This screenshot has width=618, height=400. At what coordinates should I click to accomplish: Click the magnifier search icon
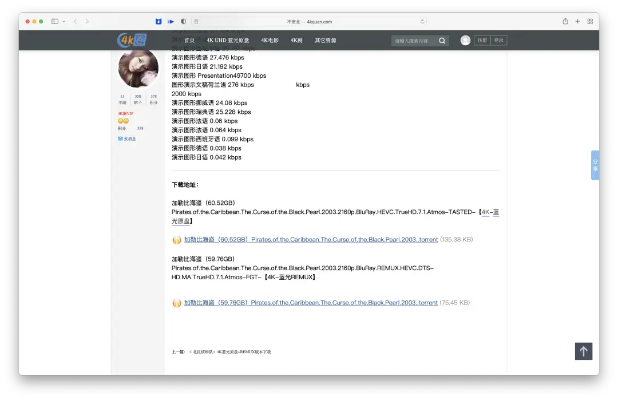442,41
